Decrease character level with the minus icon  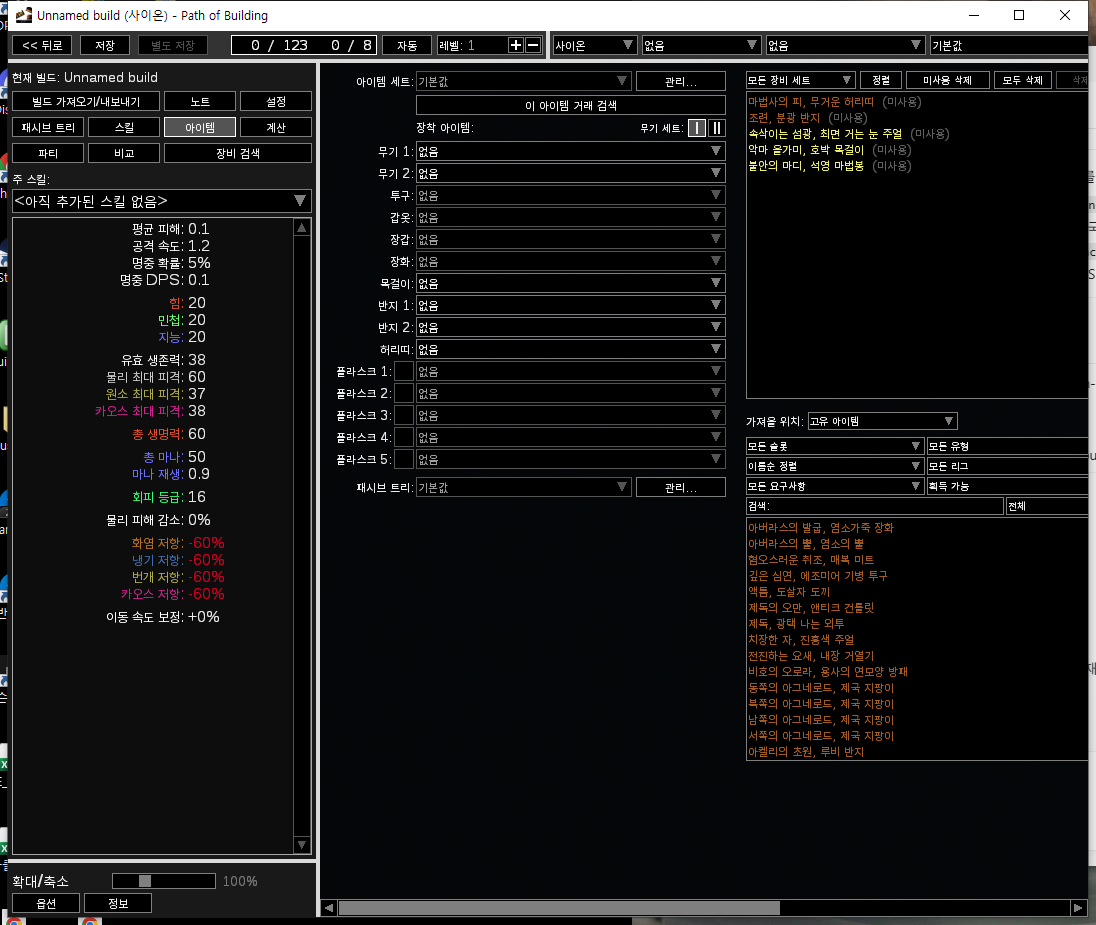pos(533,45)
